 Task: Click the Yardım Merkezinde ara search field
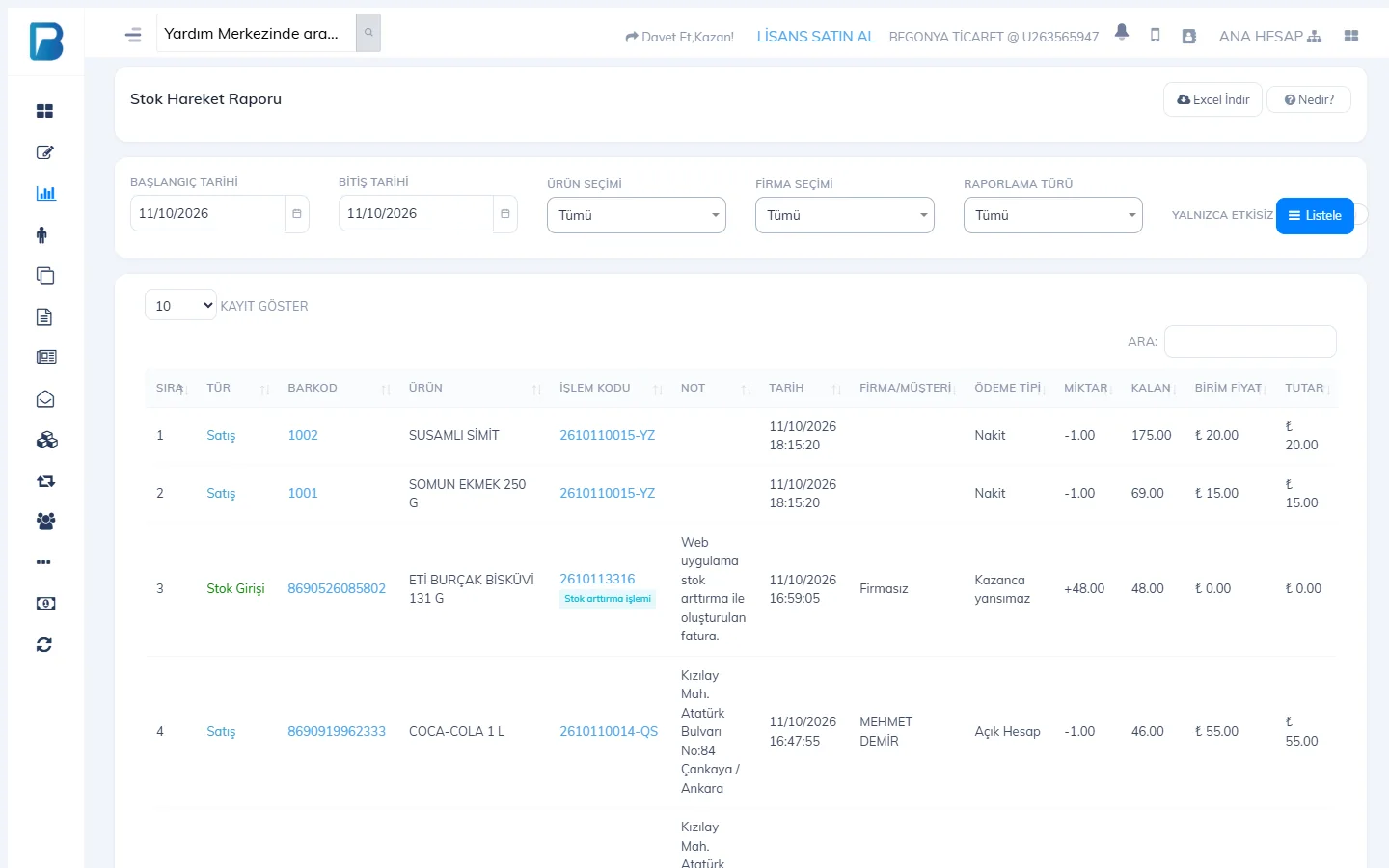257,33
